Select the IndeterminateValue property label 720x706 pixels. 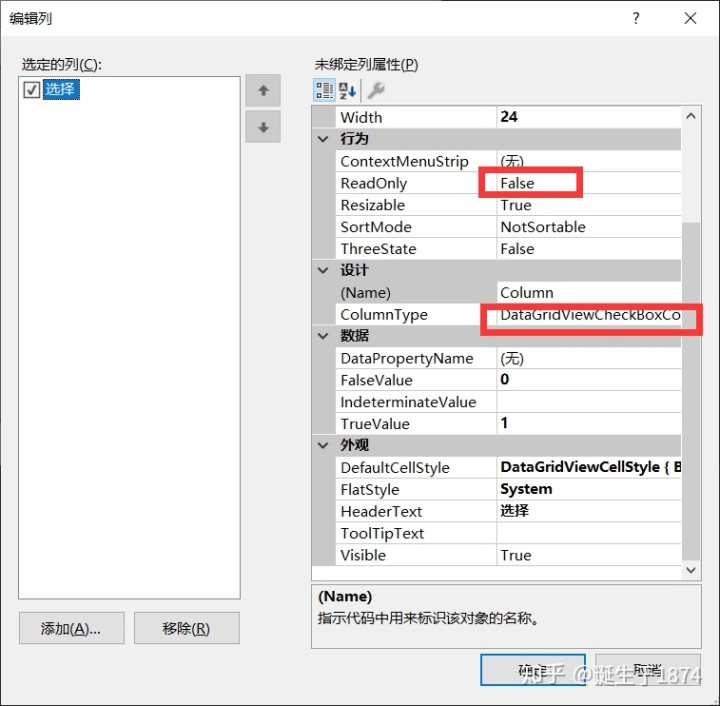(408, 402)
